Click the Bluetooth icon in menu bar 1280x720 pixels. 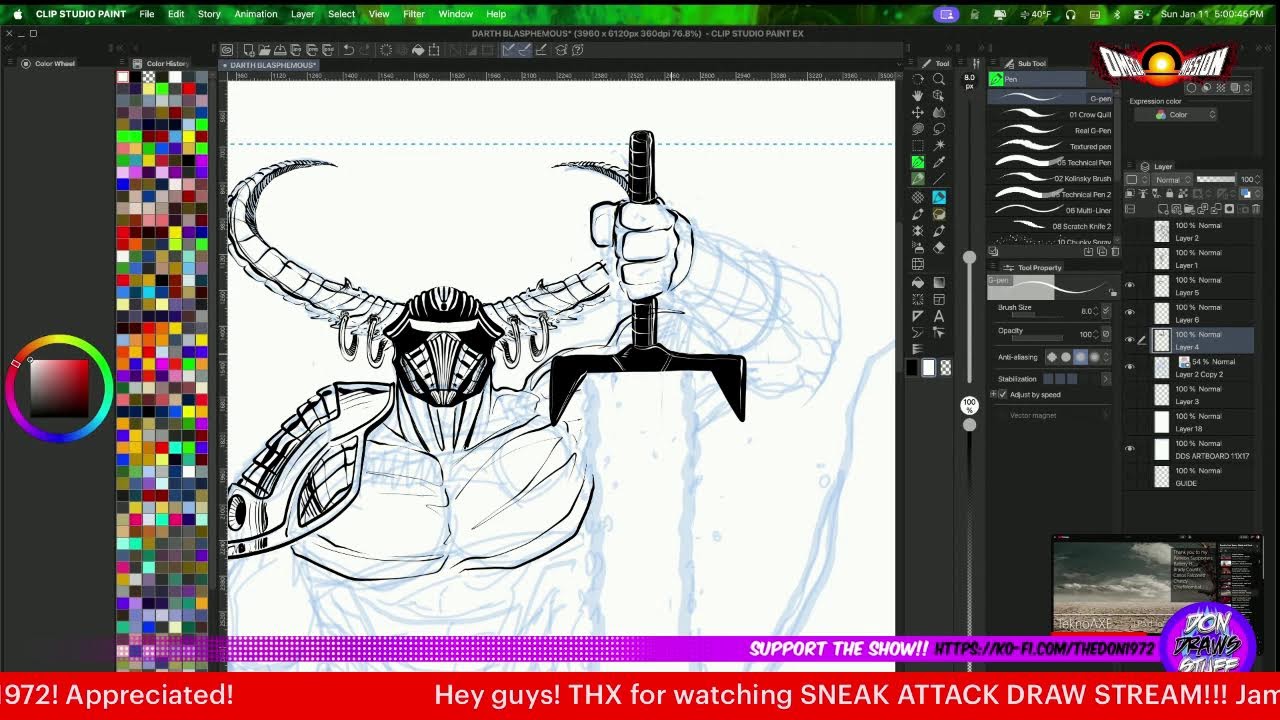(x=1117, y=14)
